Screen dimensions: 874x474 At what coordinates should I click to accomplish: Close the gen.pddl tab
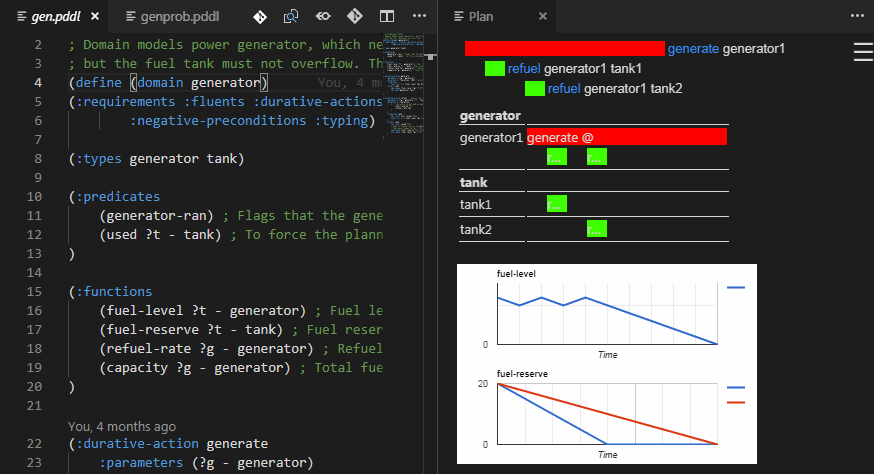pyautogui.click(x=95, y=16)
